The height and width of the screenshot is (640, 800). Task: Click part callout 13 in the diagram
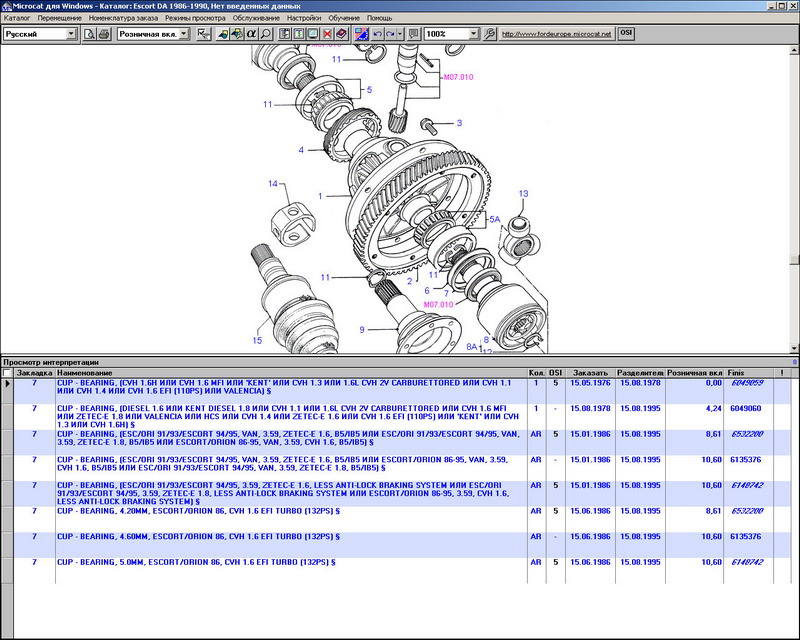click(x=523, y=193)
